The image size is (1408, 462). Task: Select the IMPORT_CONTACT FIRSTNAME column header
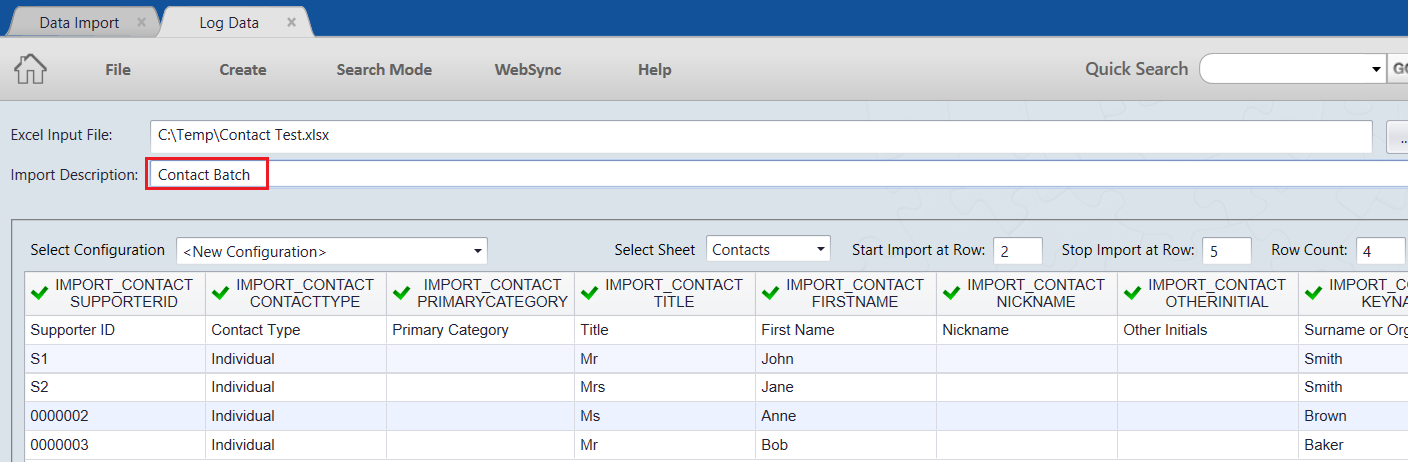click(846, 293)
